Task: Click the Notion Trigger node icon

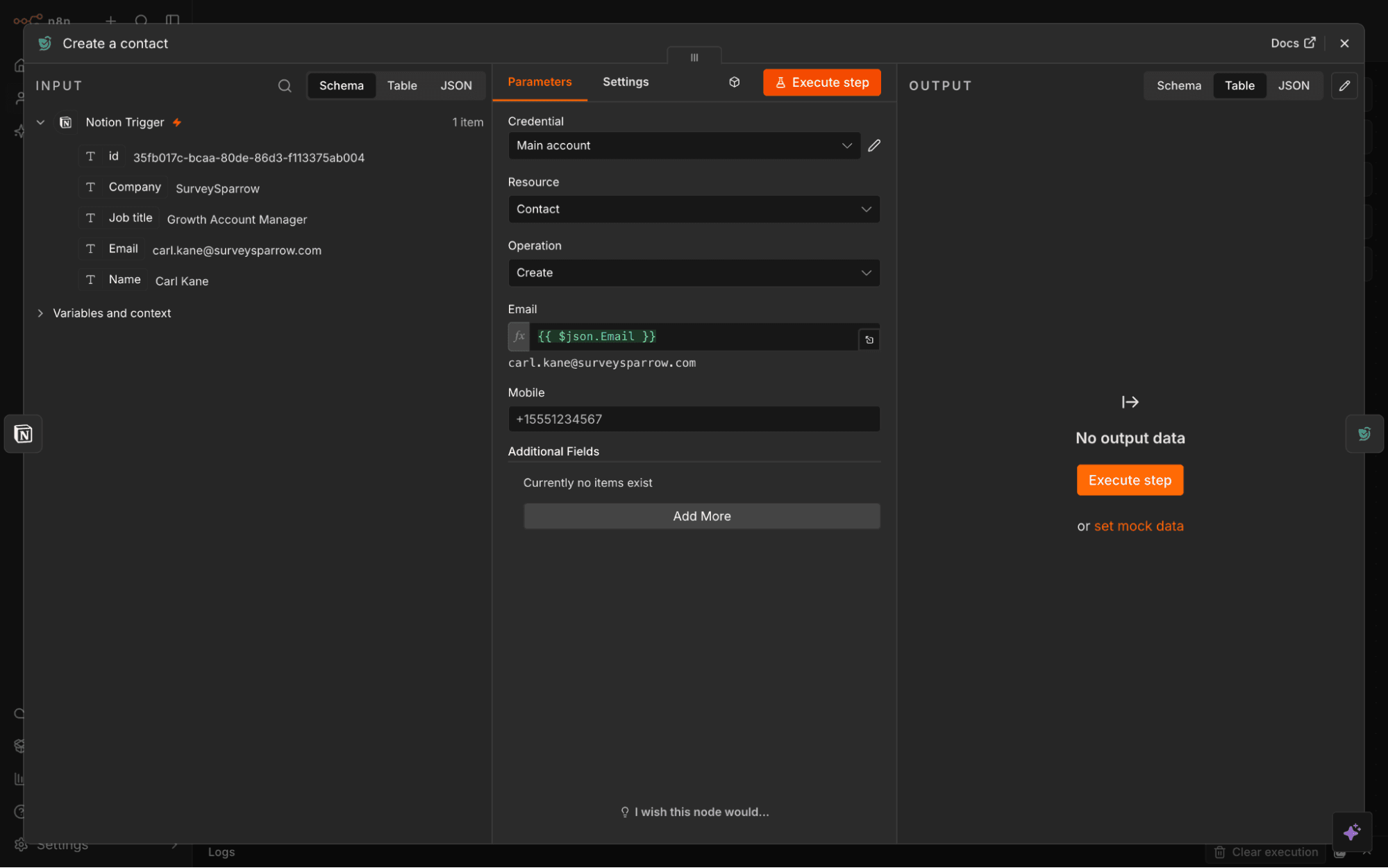Action: (66, 122)
